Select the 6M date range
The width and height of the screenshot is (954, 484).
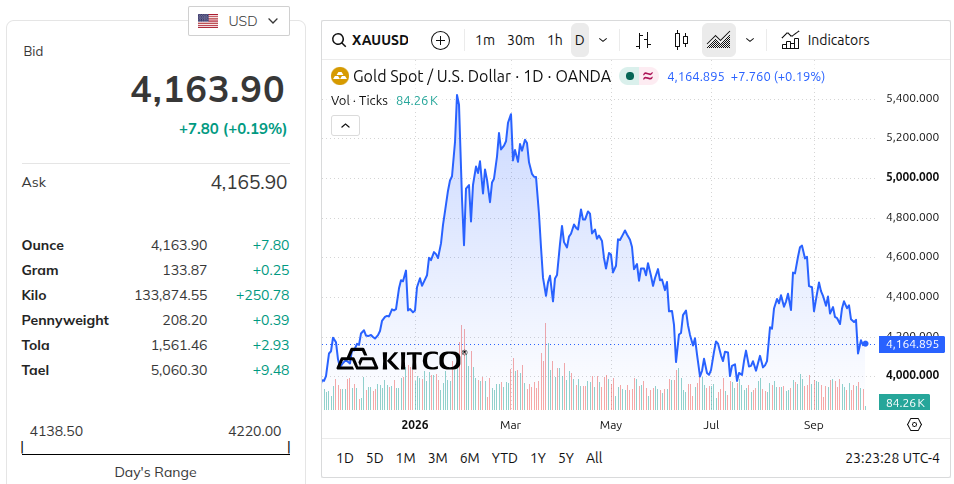(x=469, y=458)
